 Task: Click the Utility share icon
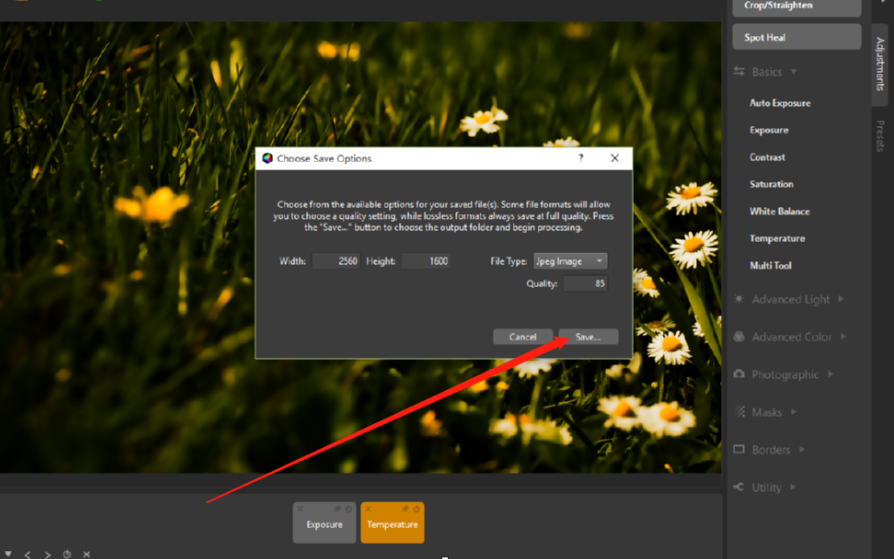pyautogui.click(x=739, y=487)
